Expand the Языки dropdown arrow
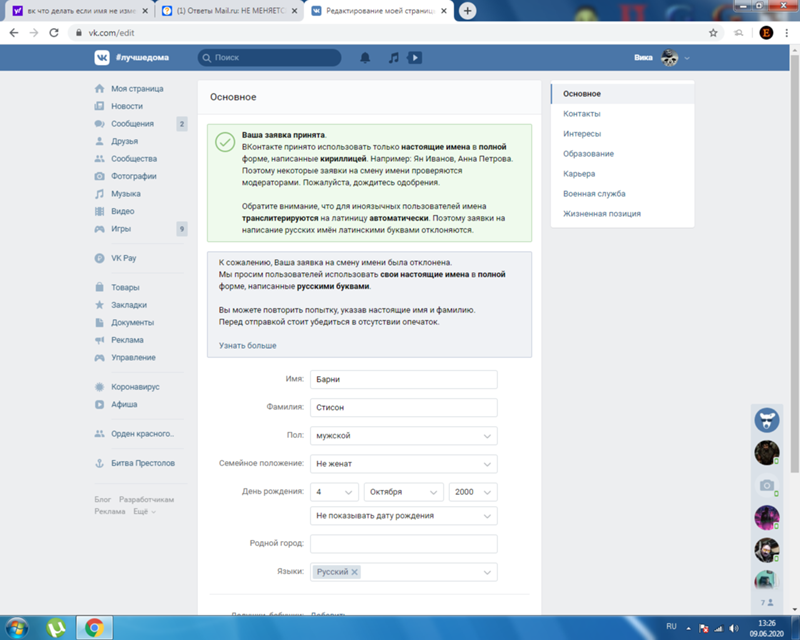This screenshot has height=640, width=800. tap(487, 572)
